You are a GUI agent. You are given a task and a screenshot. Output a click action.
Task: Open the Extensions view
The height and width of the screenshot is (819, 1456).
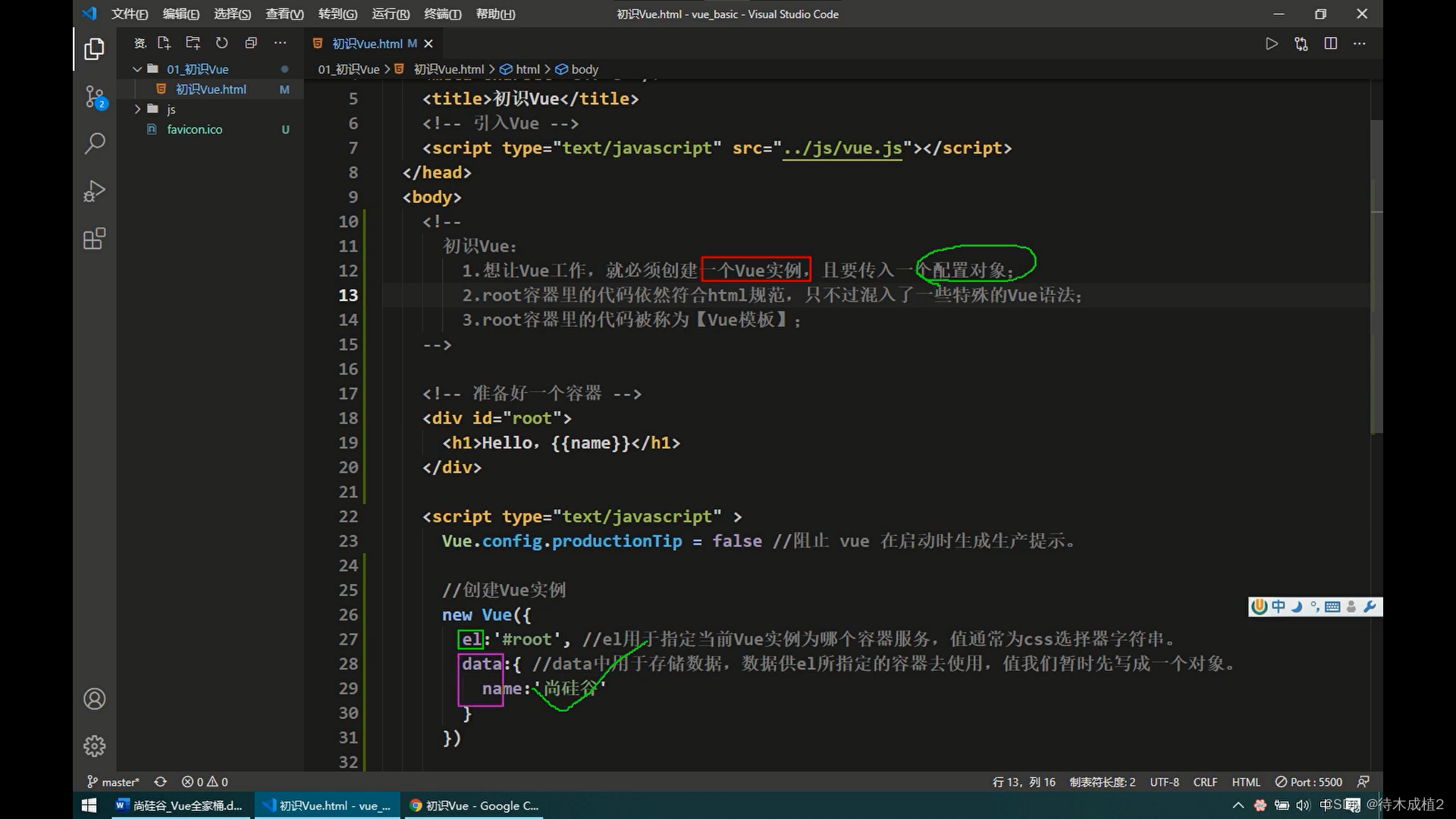pyautogui.click(x=94, y=239)
